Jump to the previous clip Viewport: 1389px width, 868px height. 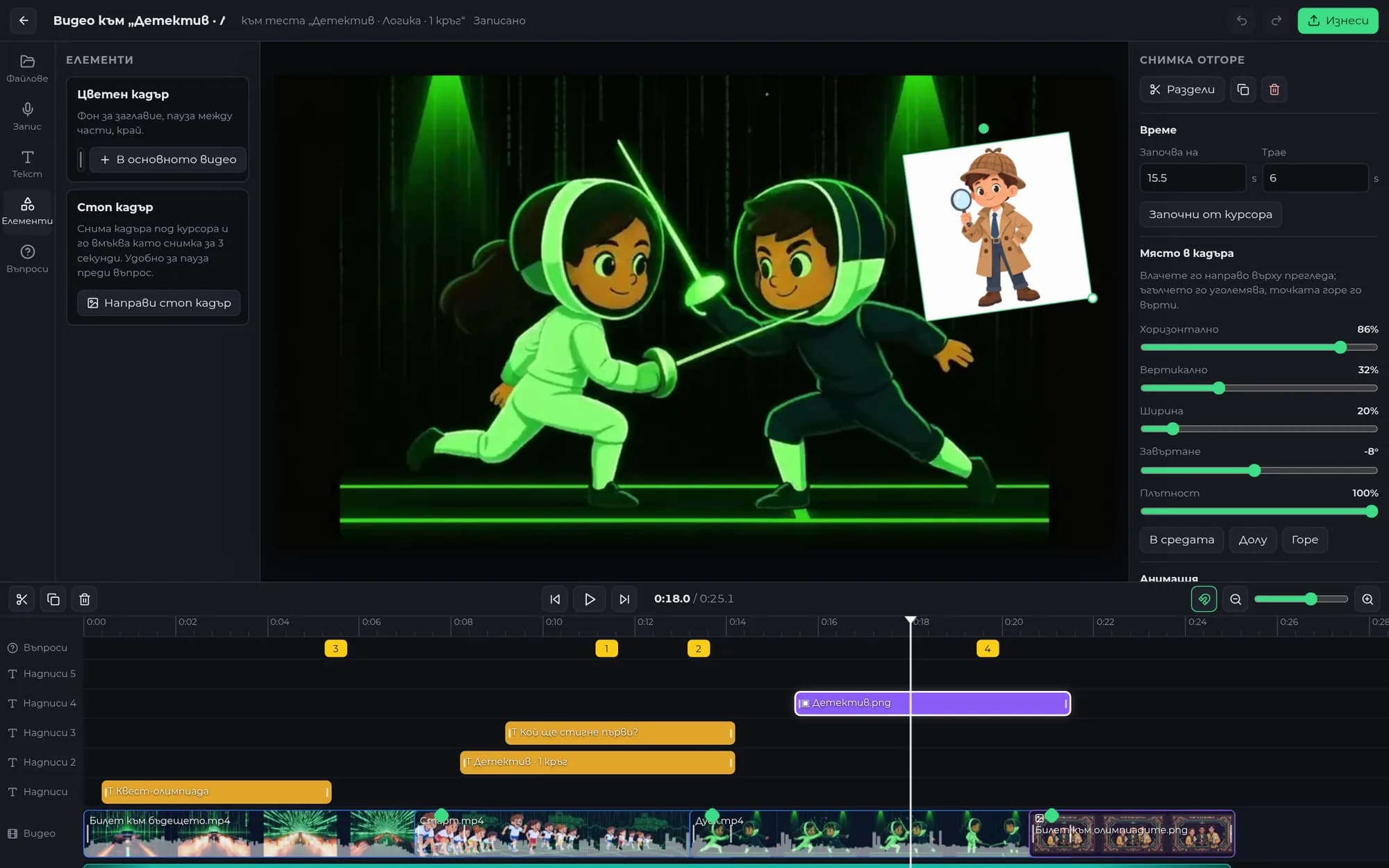[x=555, y=599]
